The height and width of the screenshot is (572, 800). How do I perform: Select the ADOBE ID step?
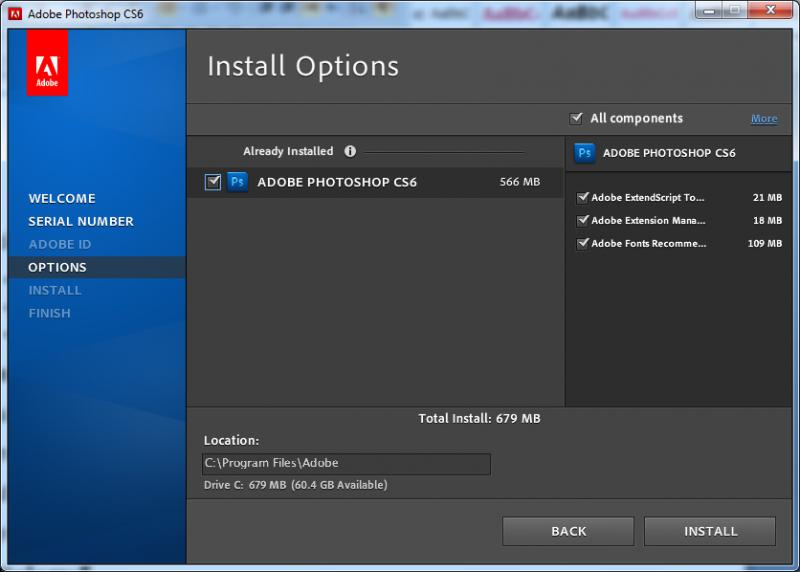coord(60,244)
